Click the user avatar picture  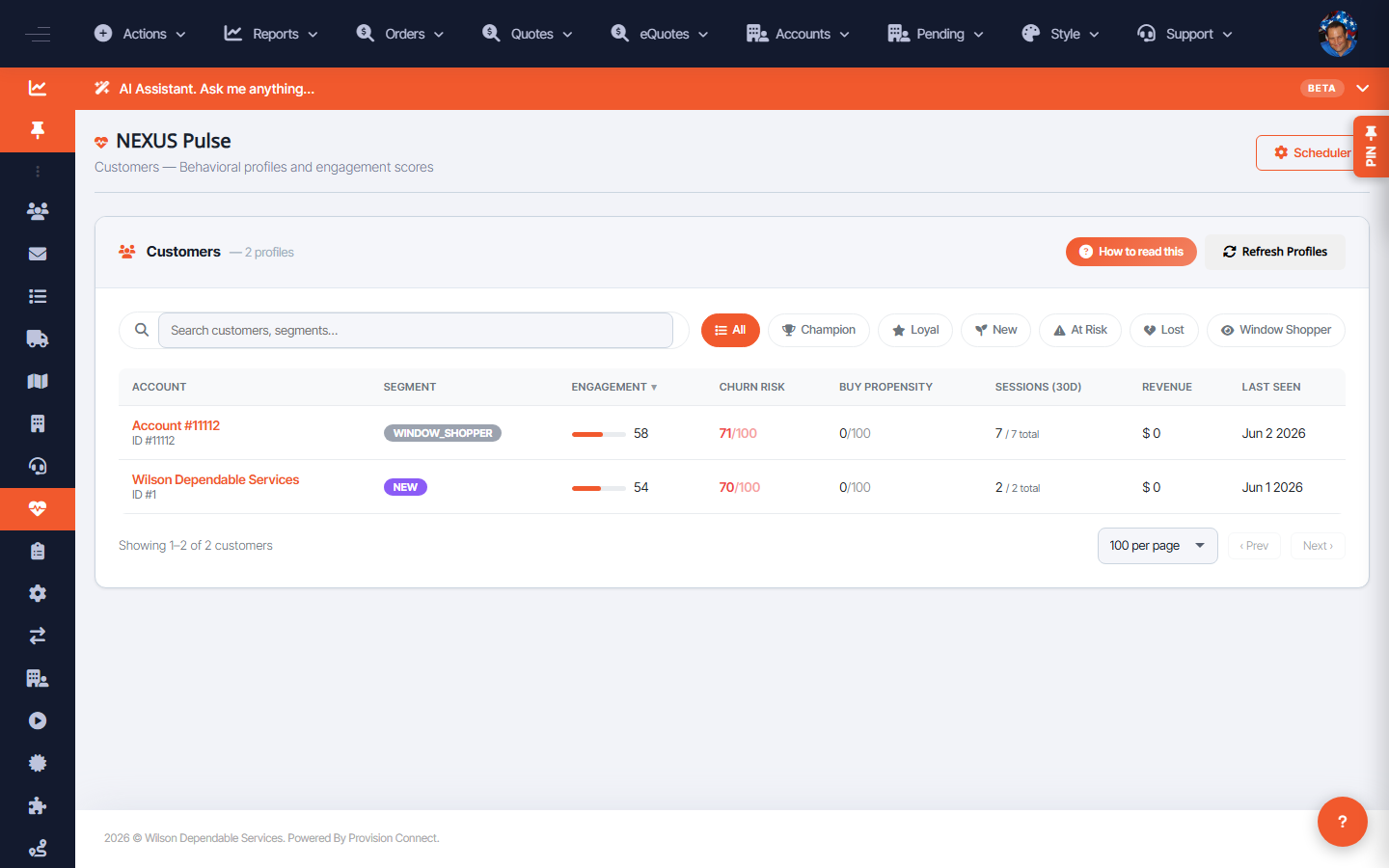pyautogui.click(x=1338, y=34)
